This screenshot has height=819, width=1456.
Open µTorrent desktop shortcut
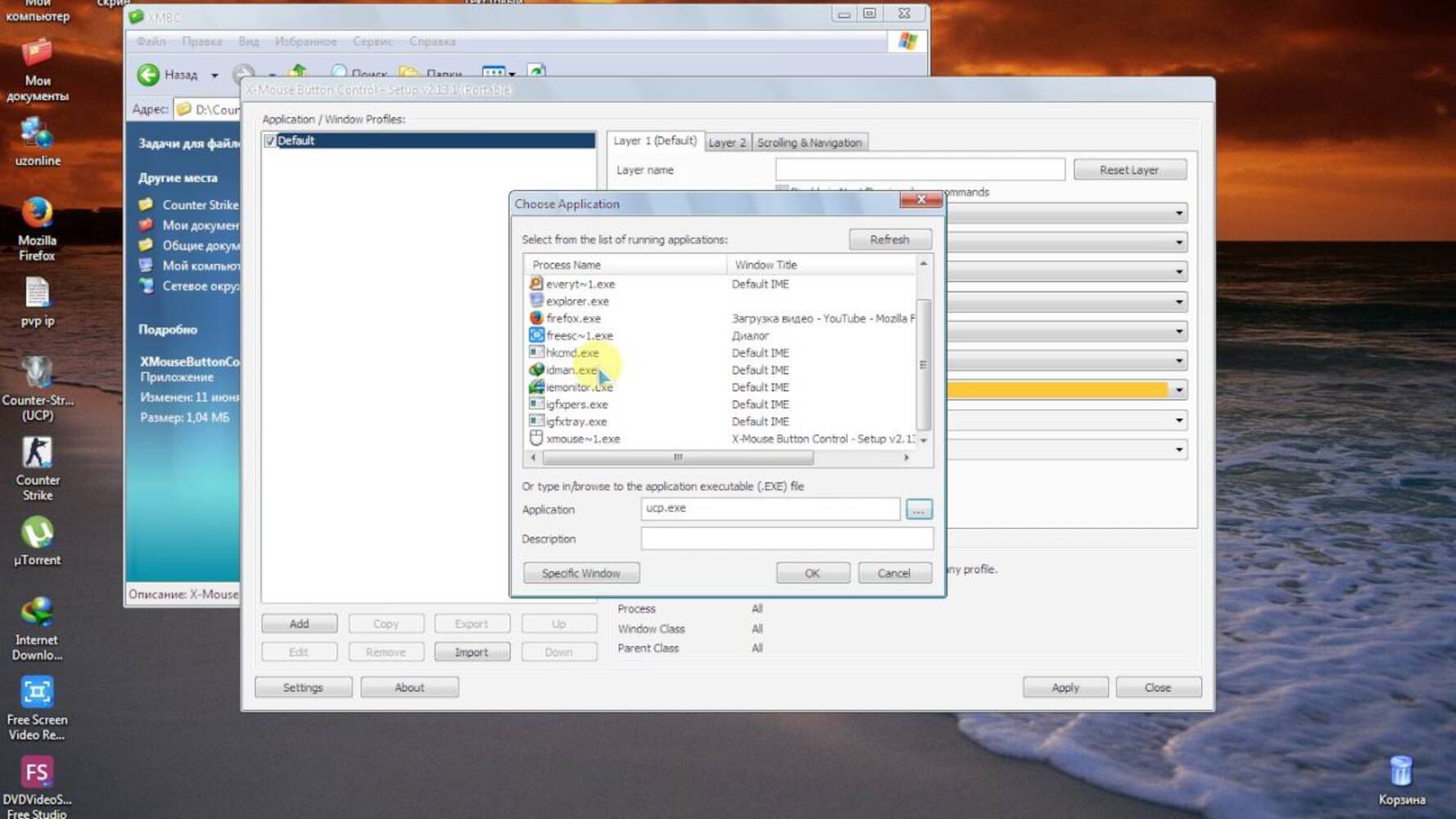[x=37, y=541]
